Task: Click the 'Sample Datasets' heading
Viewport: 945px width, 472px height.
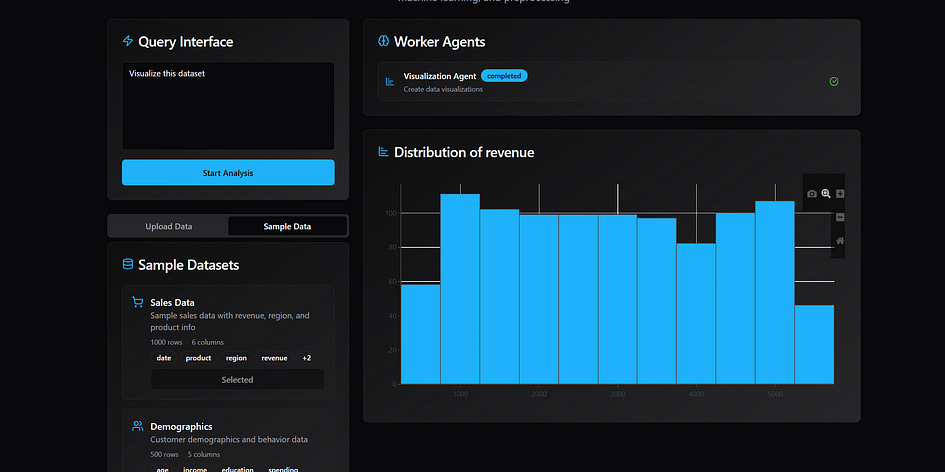Action: (189, 265)
